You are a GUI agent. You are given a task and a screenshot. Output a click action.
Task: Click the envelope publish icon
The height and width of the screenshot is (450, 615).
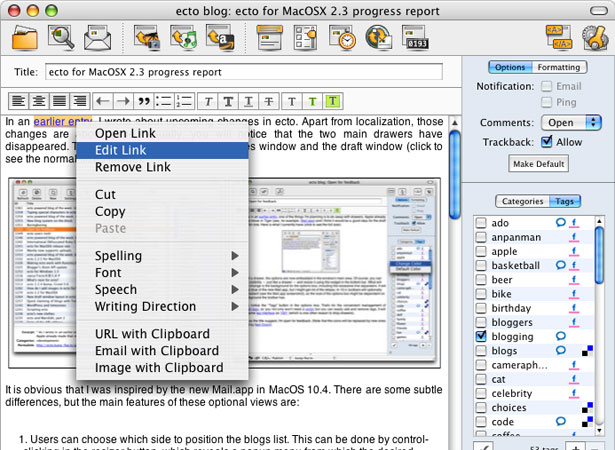point(97,38)
